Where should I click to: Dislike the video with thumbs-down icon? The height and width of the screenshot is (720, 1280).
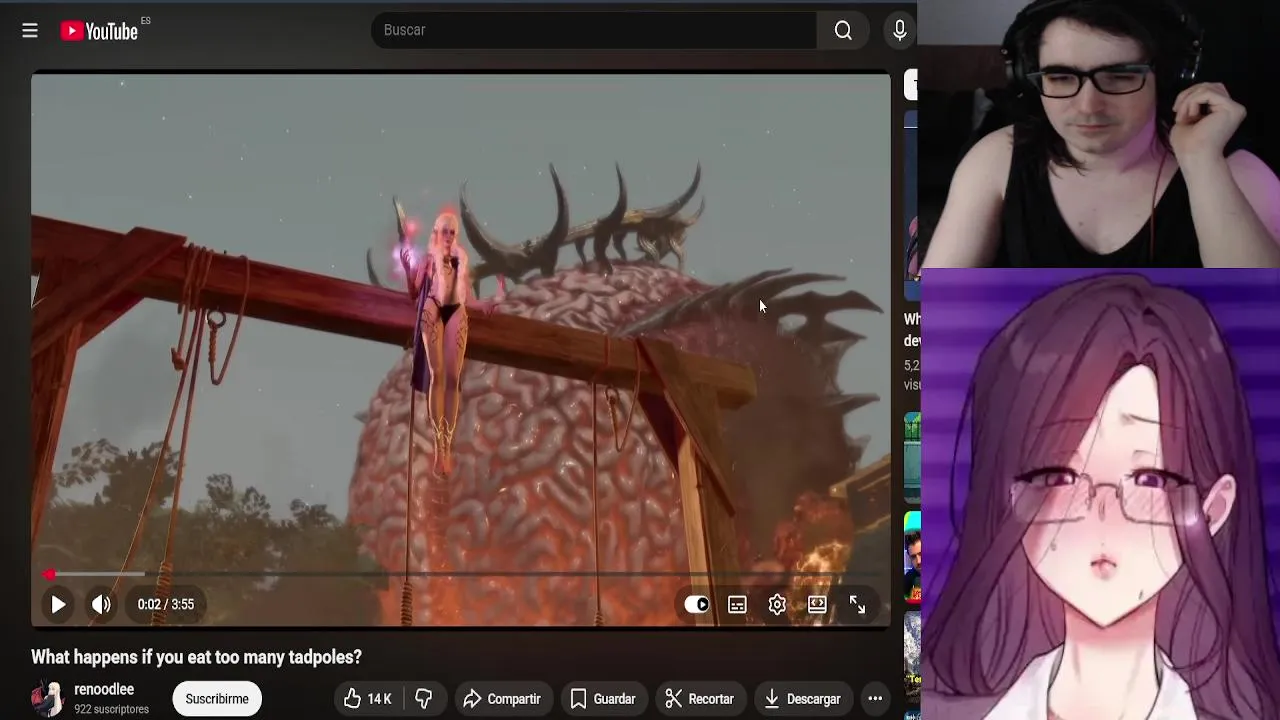[424, 699]
